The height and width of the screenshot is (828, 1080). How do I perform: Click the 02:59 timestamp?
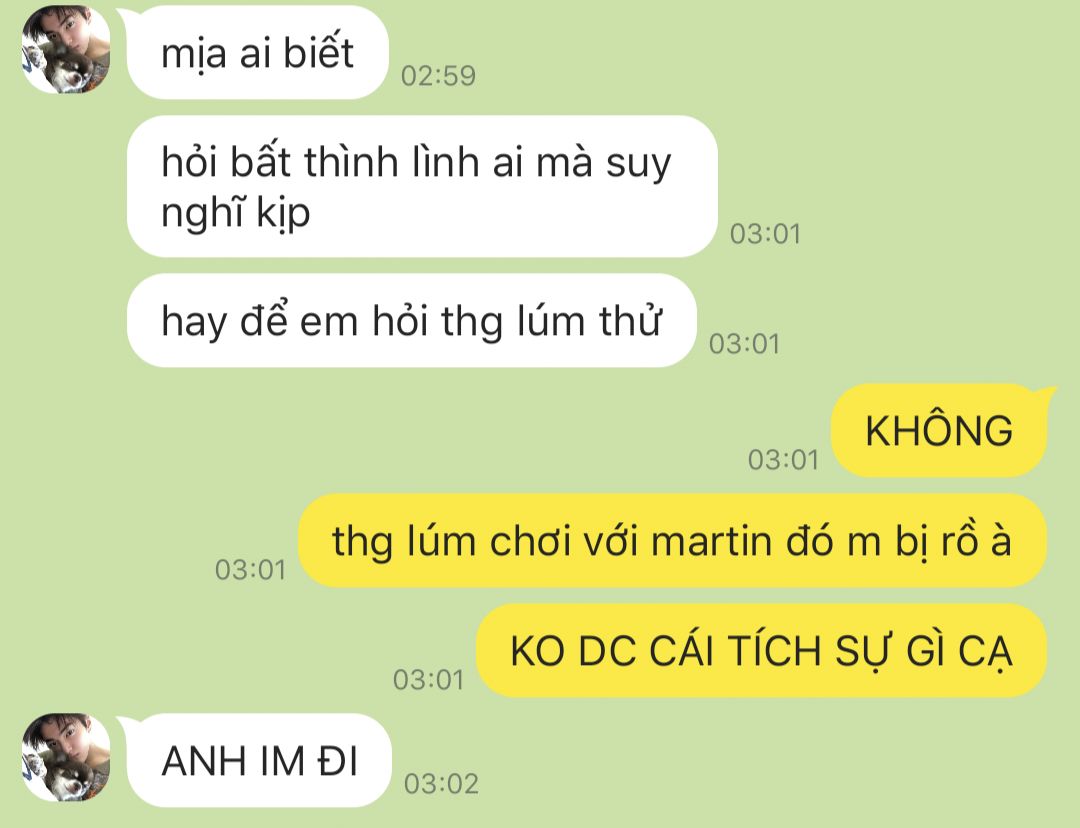tap(438, 76)
